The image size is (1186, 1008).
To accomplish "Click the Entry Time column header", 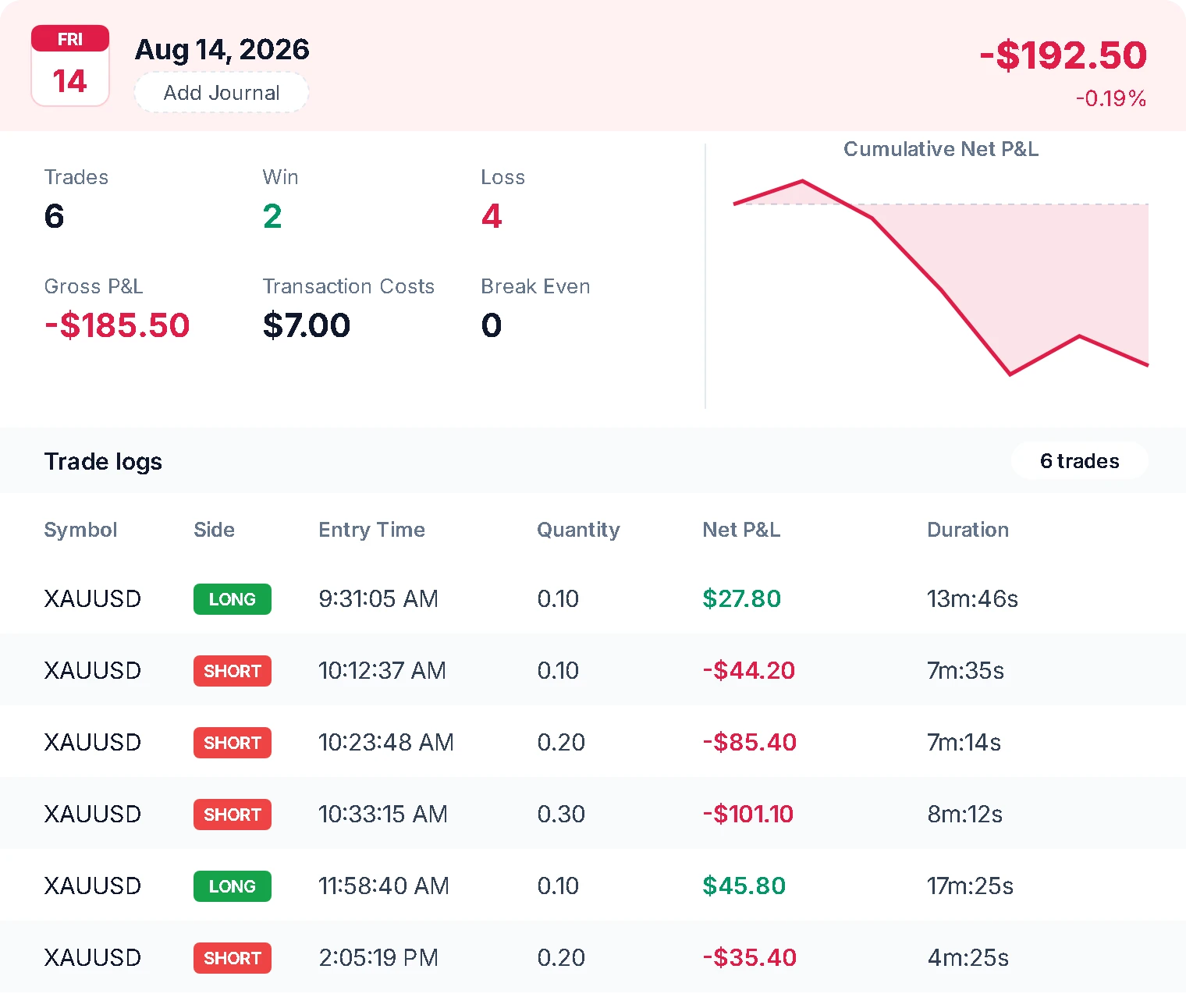I will click(x=371, y=530).
